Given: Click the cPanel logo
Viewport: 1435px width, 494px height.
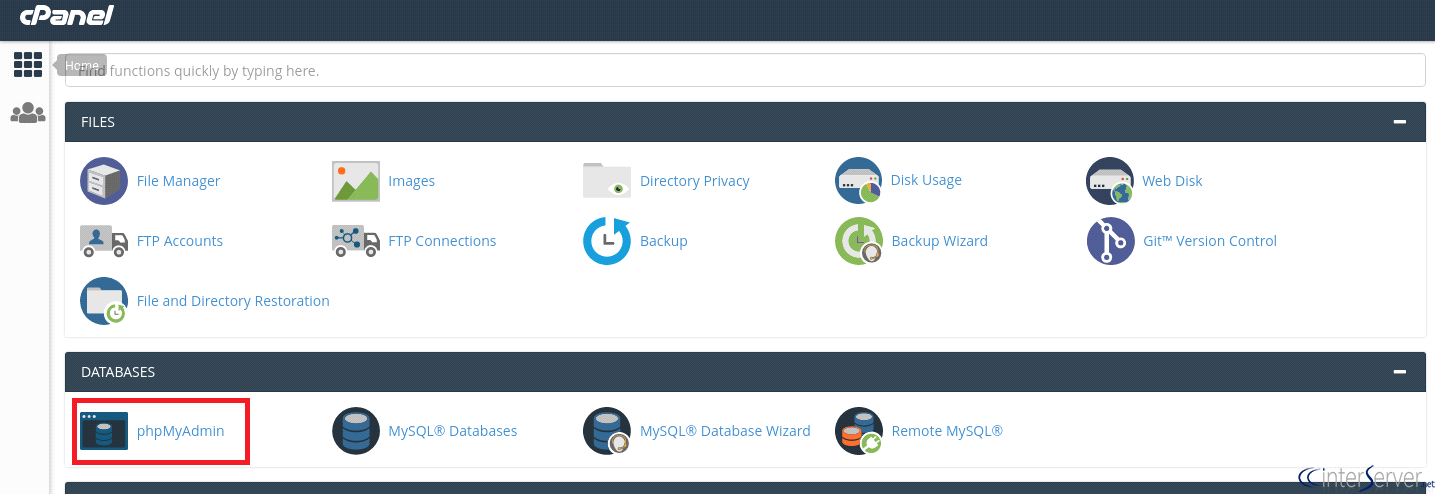Looking at the screenshot, I should pyautogui.click(x=67, y=15).
